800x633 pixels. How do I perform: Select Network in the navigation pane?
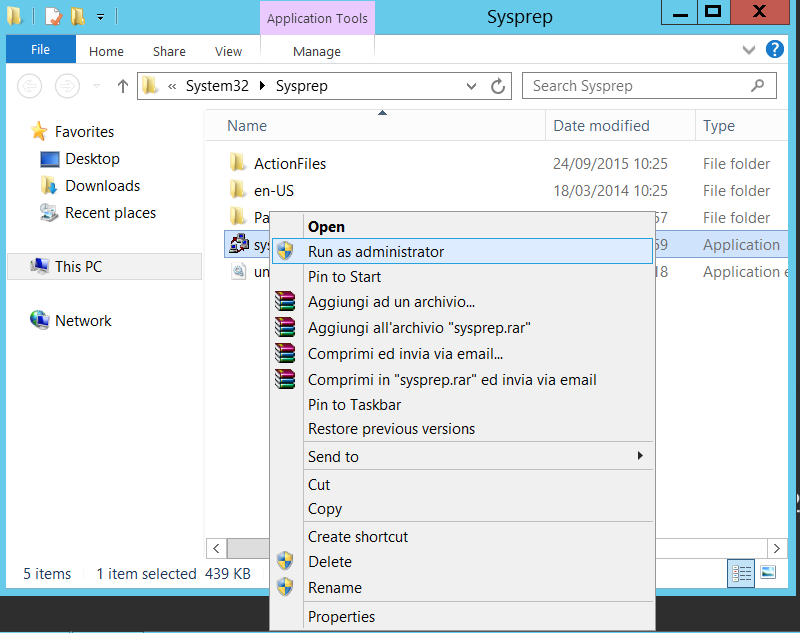coord(83,320)
